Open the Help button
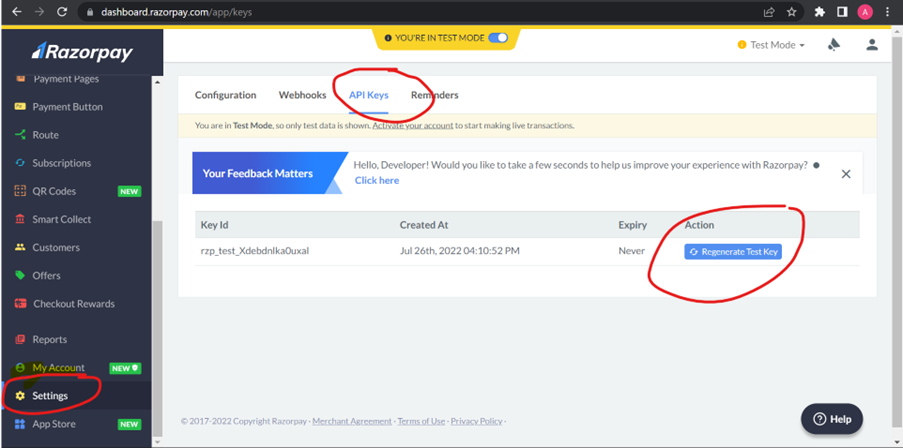This screenshot has width=903, height=448. tap(832, 419)
